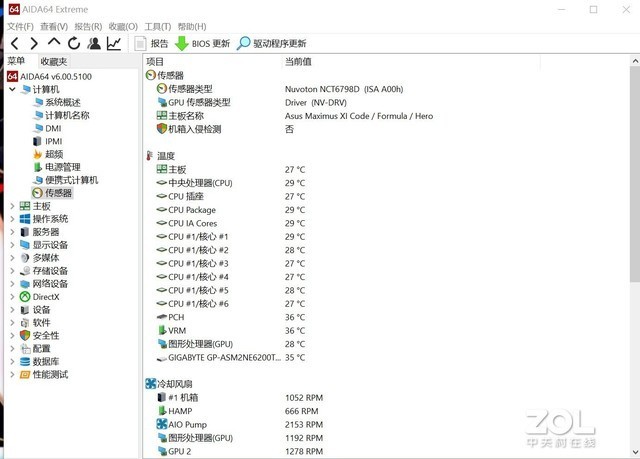Select AIDA64 v6.00.5100 root node

(49, 76)
